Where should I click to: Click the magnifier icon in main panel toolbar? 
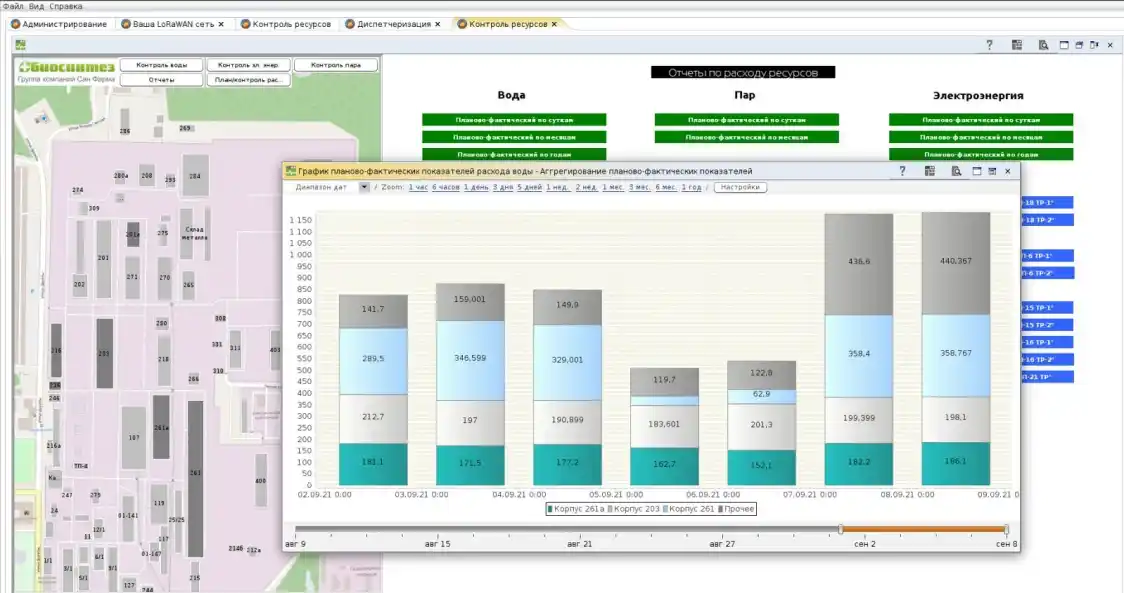[1043, 45]
